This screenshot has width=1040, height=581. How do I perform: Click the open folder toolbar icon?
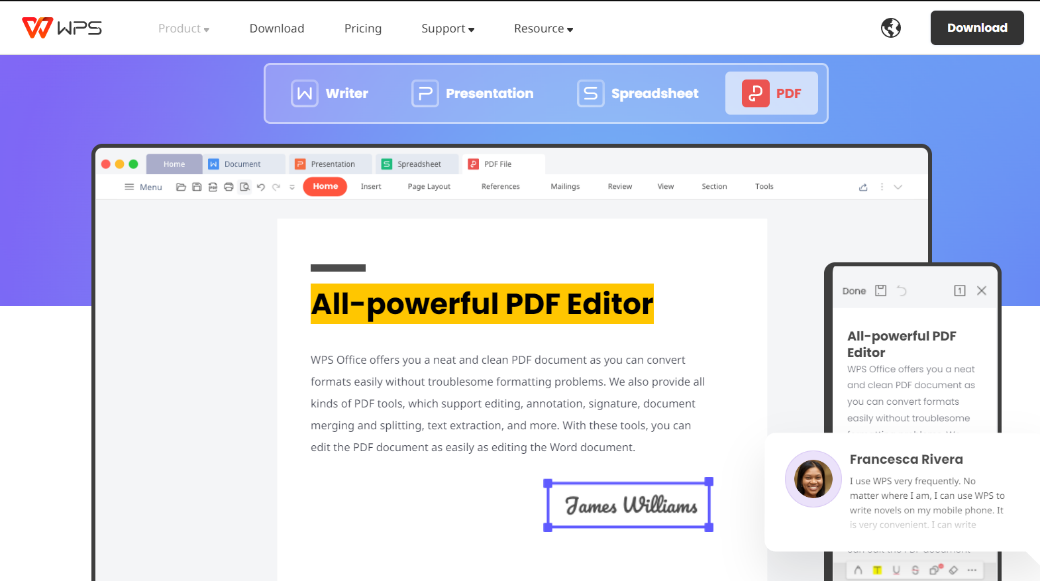pyautogui.click(x=180, y=187)
